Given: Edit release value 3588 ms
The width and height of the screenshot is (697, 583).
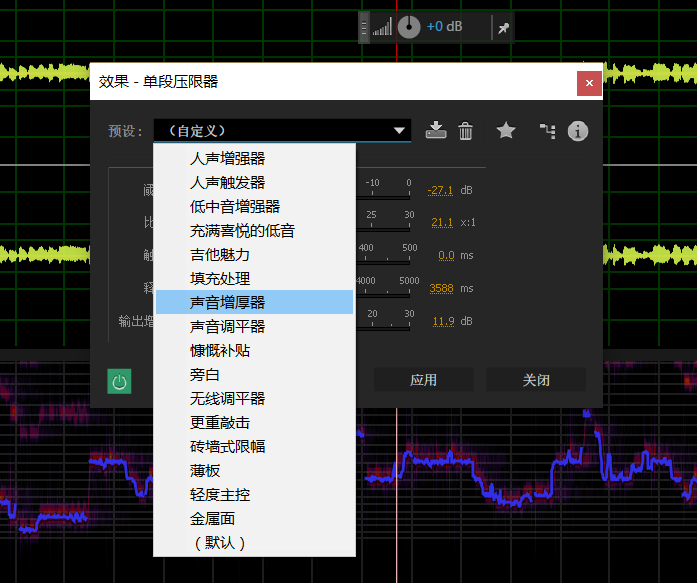Looking at the screenshot, I should tap(441, 288).
